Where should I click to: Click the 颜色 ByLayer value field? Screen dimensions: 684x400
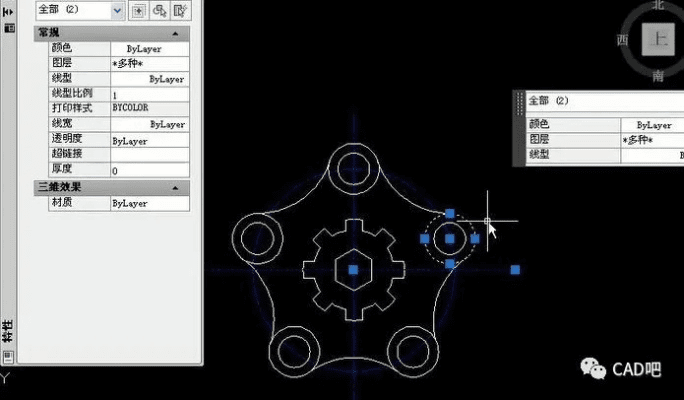(x=150, y=48)
